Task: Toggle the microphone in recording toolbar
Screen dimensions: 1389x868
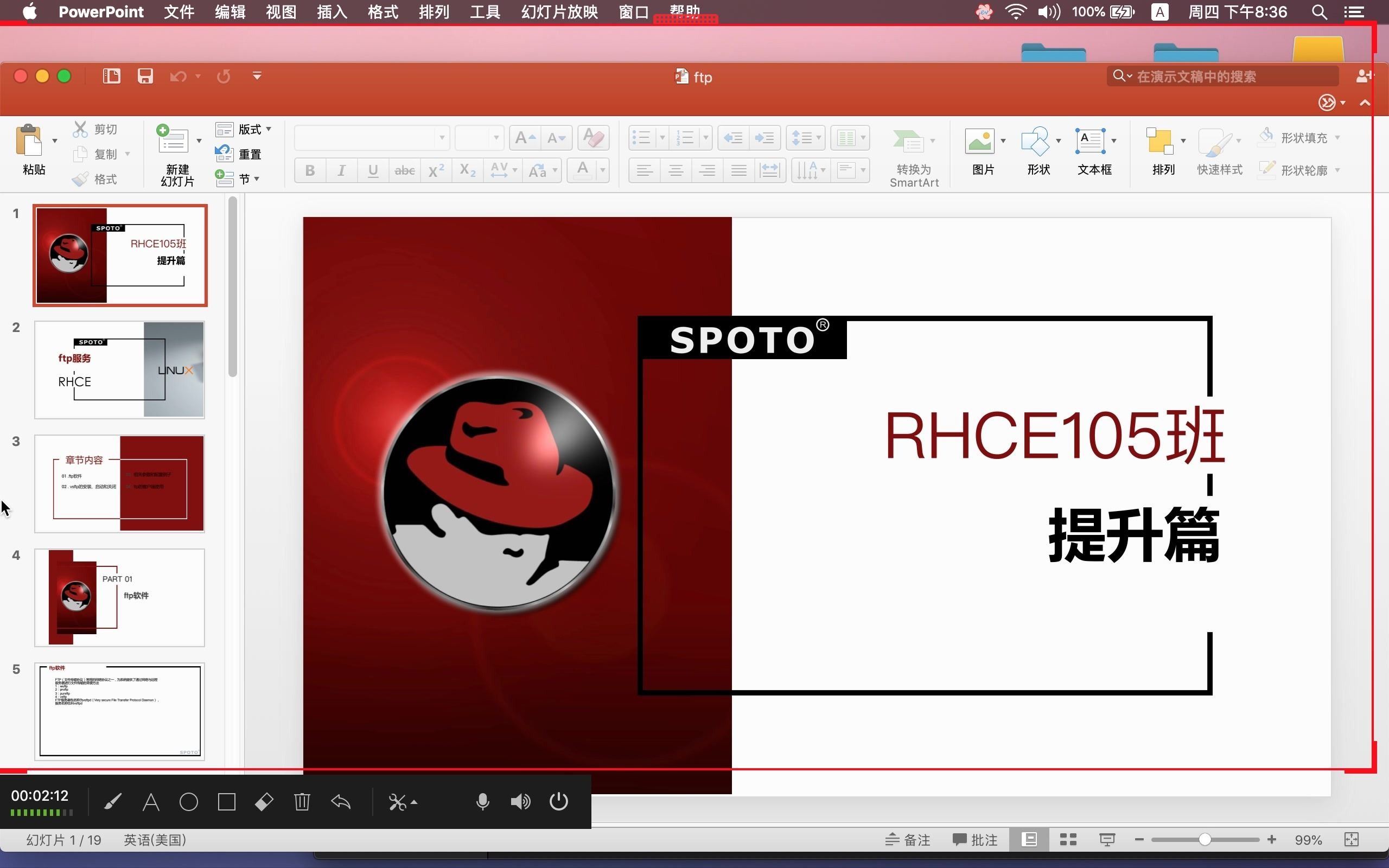Action: pos(483,801)
